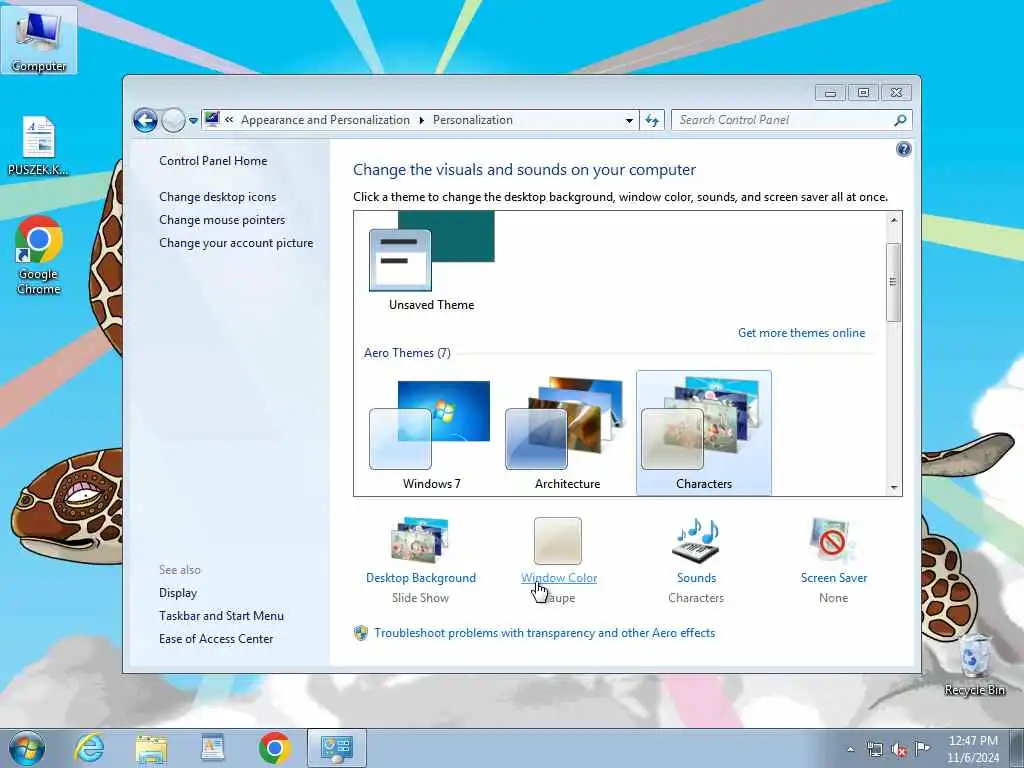
Task: Click the document app taskbar icon
Action: (x=212, y=748)
